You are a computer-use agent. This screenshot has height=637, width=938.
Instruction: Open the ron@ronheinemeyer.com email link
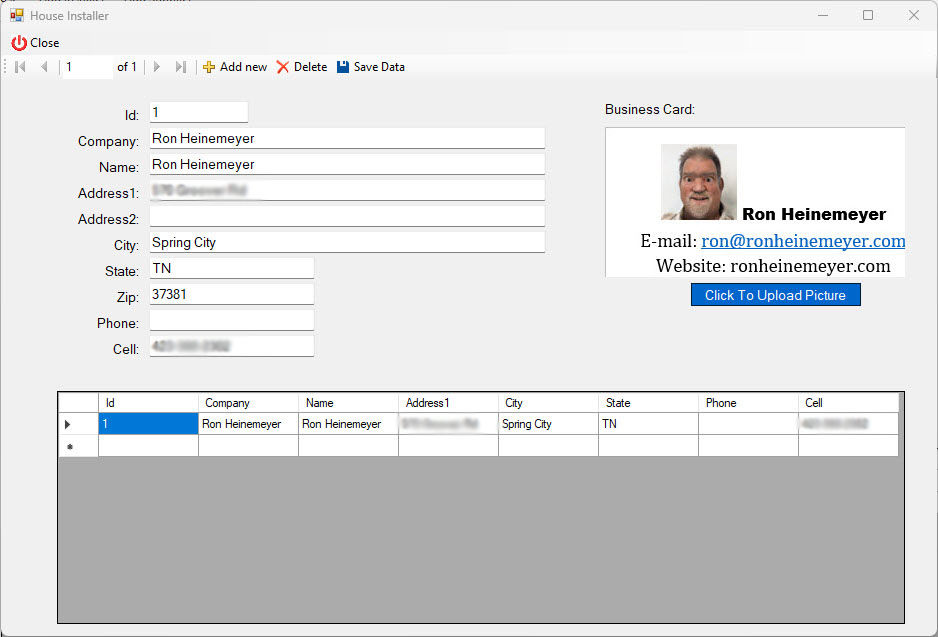click(803, 241)
